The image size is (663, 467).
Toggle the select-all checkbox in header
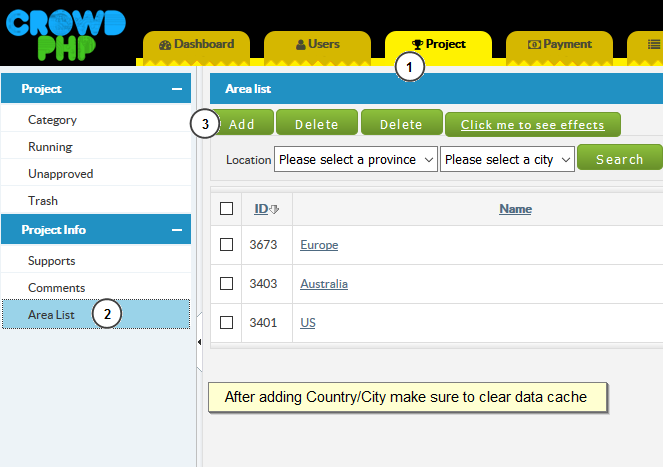tap(226, 209)
